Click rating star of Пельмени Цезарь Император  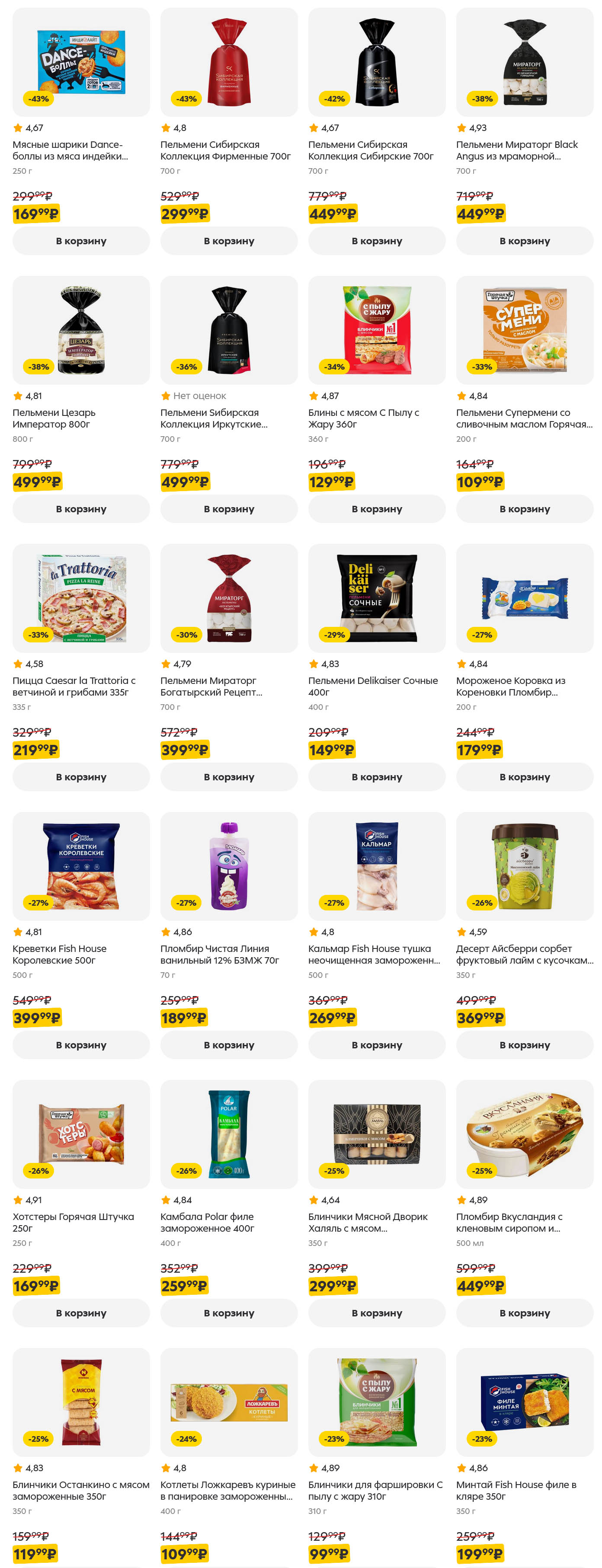[18, 396]
